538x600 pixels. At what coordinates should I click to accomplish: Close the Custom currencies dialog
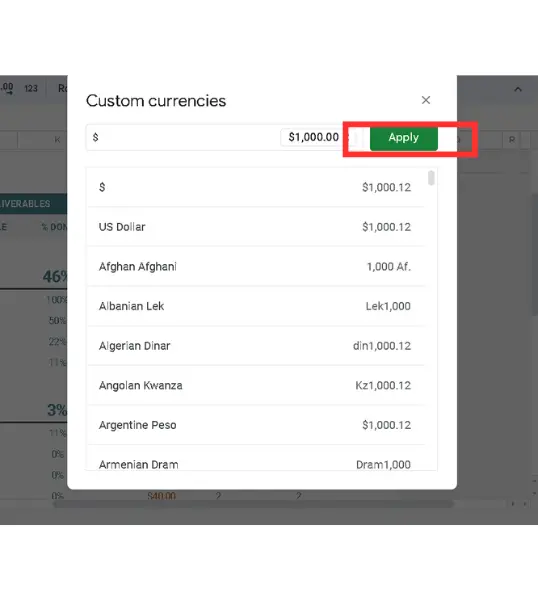426,100
